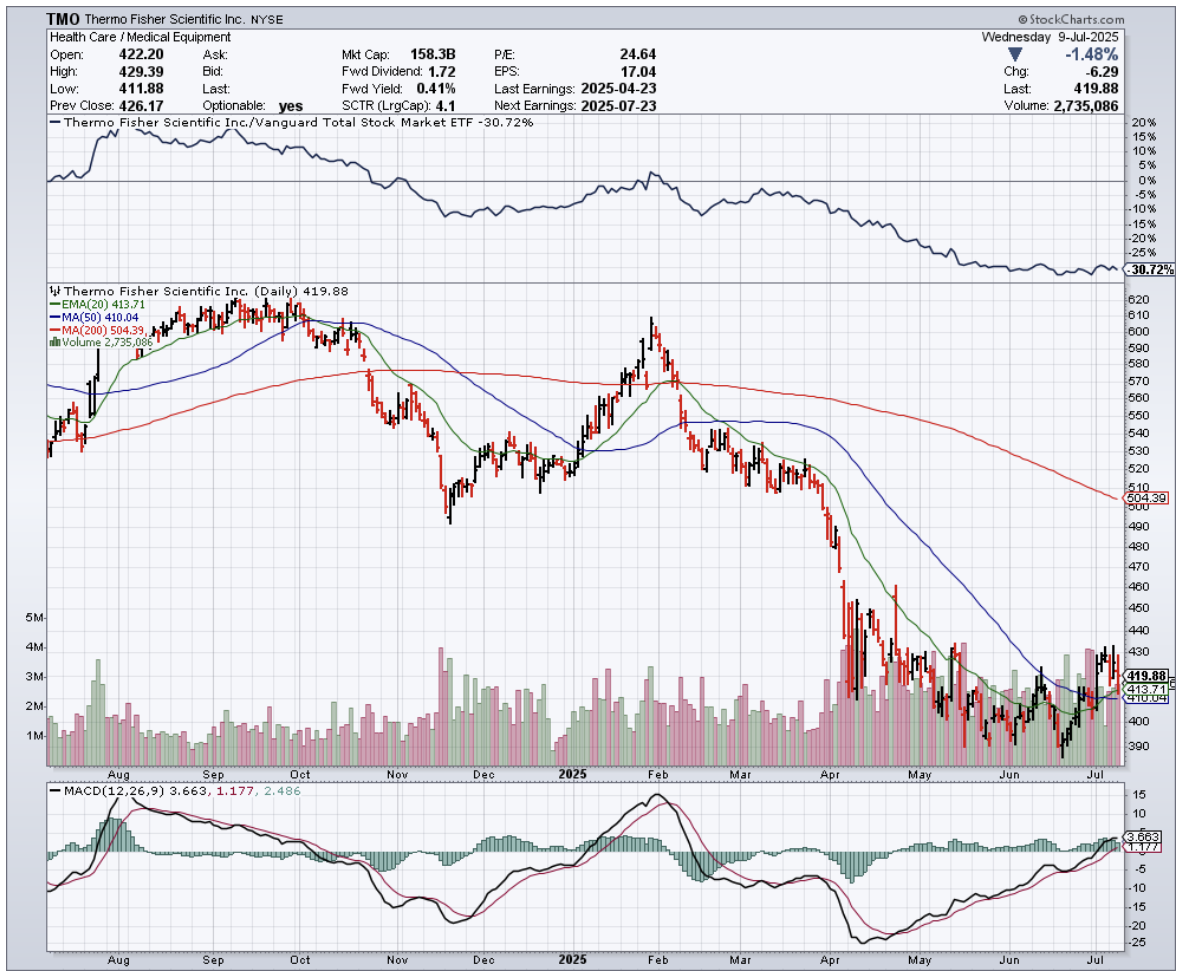Click the -30.72% relative strength end tag
This screenshot has width=1182, height=978.
pyautogui.click(x=1145, y=270)
